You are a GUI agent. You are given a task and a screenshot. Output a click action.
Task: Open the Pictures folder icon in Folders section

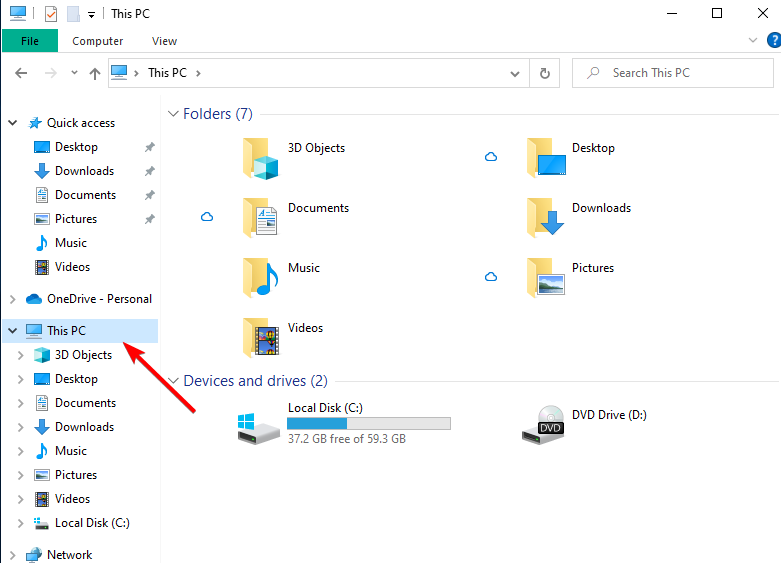coord(546,278)
